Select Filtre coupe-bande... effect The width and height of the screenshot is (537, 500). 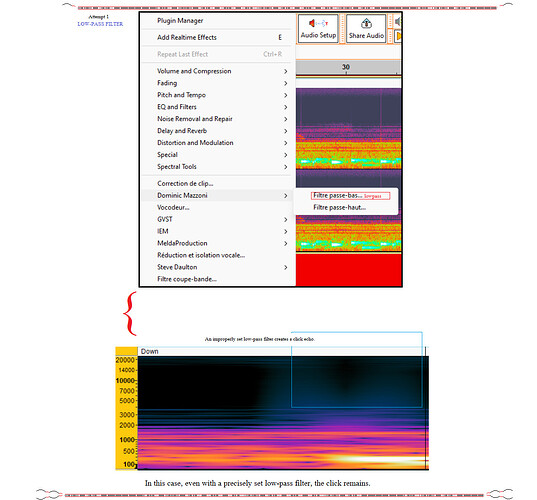[216, 279]
